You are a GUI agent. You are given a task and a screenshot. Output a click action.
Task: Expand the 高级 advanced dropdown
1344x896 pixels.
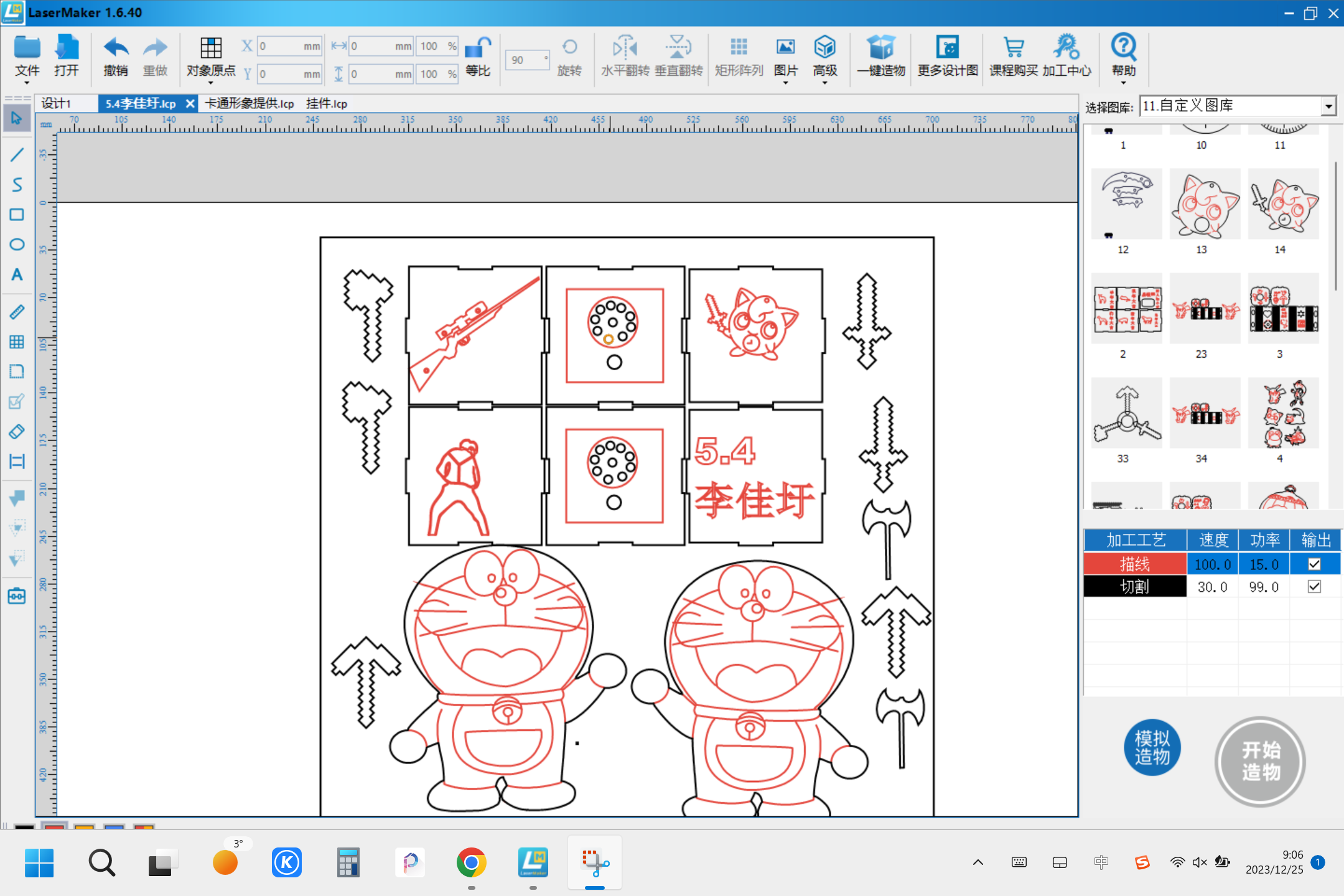click(824, 83)
